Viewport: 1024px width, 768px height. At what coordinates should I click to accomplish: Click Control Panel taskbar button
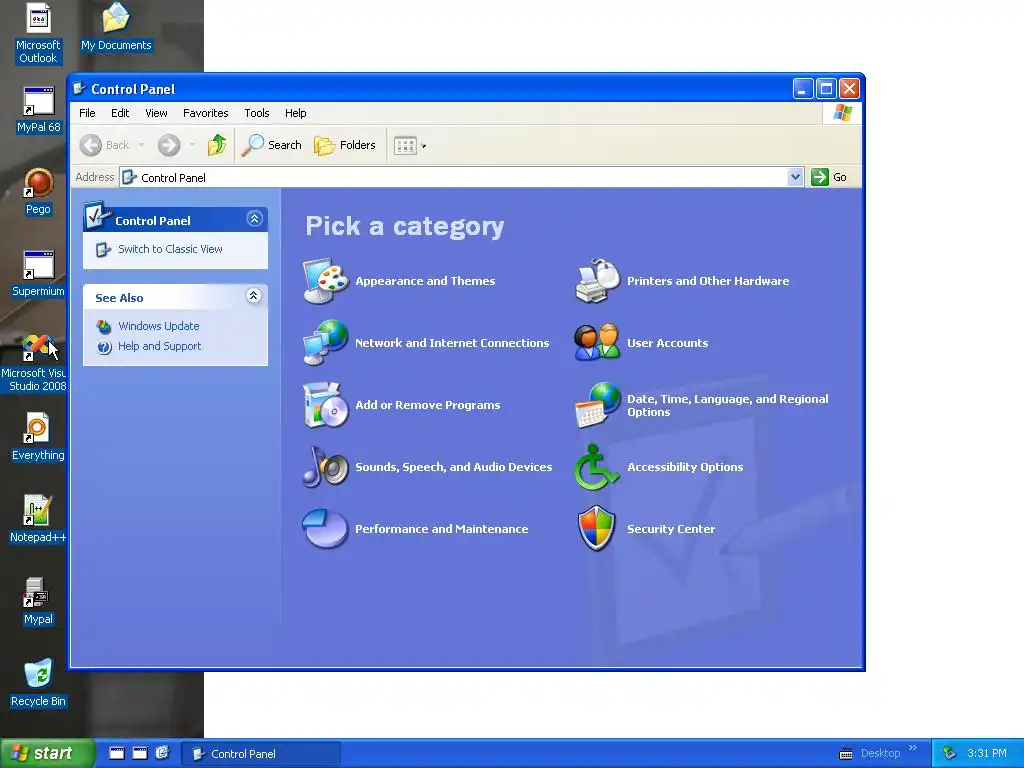tap(261, 754)
